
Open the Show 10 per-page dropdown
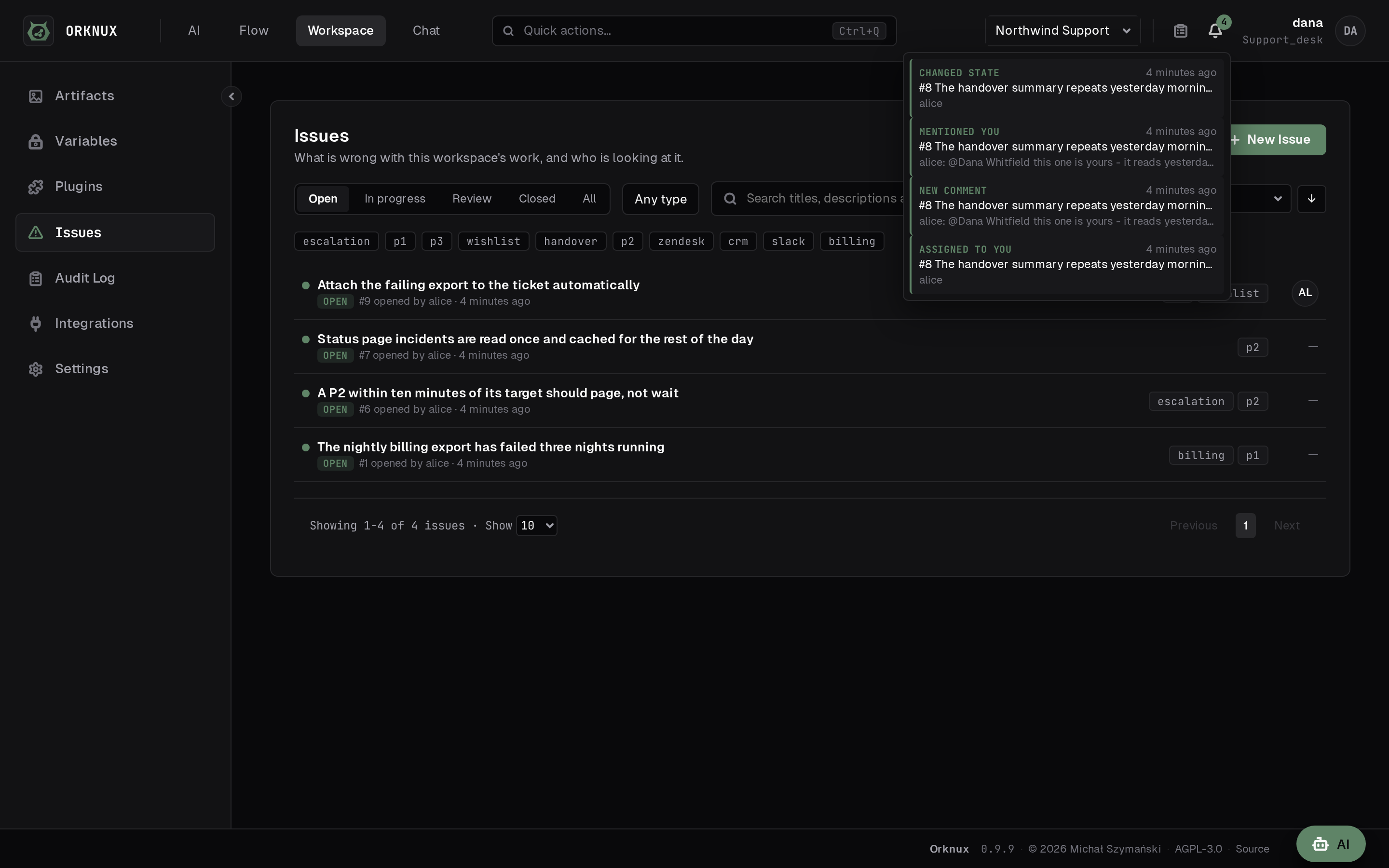point(536,525)
